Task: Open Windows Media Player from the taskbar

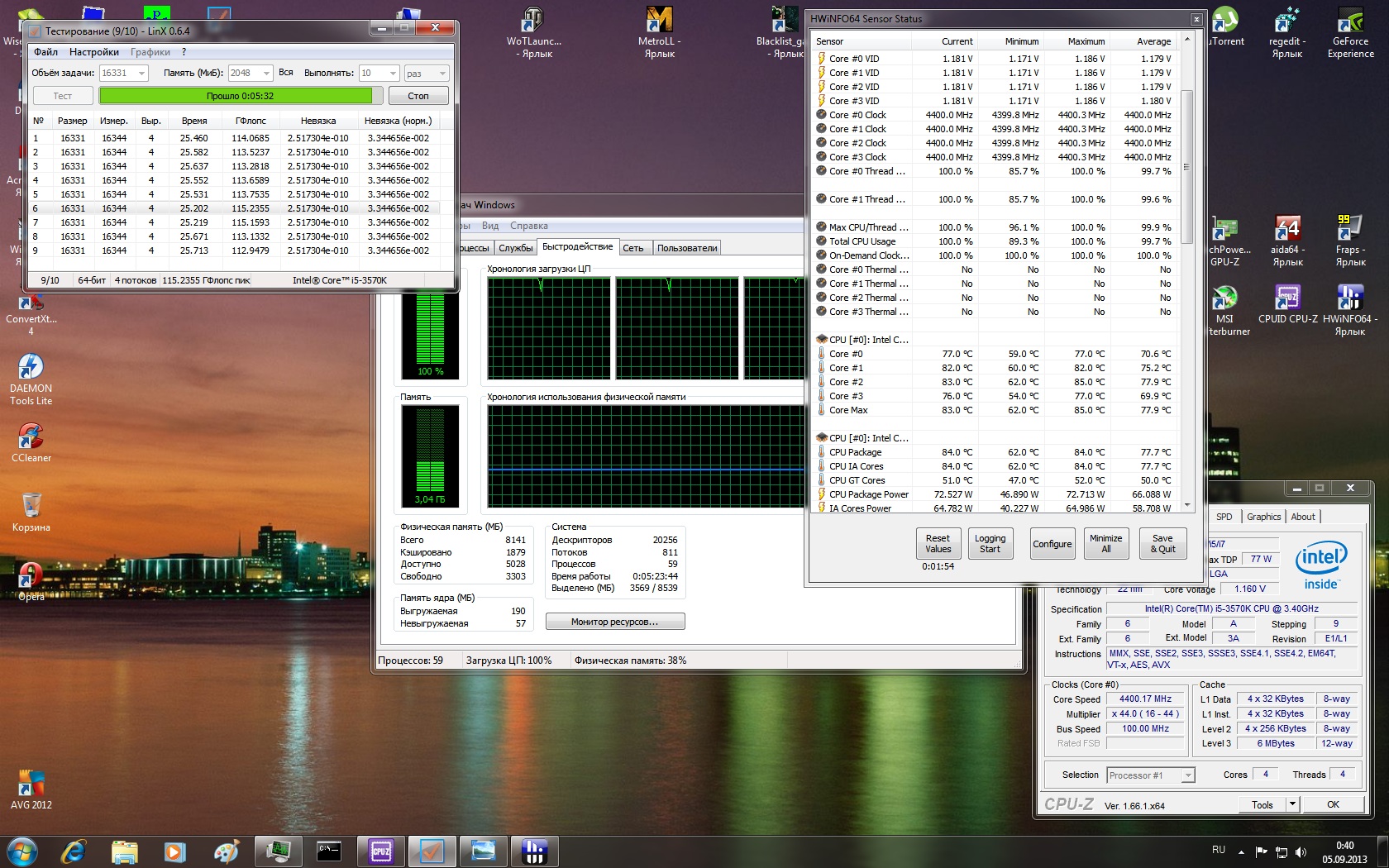Action: tap(174, 851)
